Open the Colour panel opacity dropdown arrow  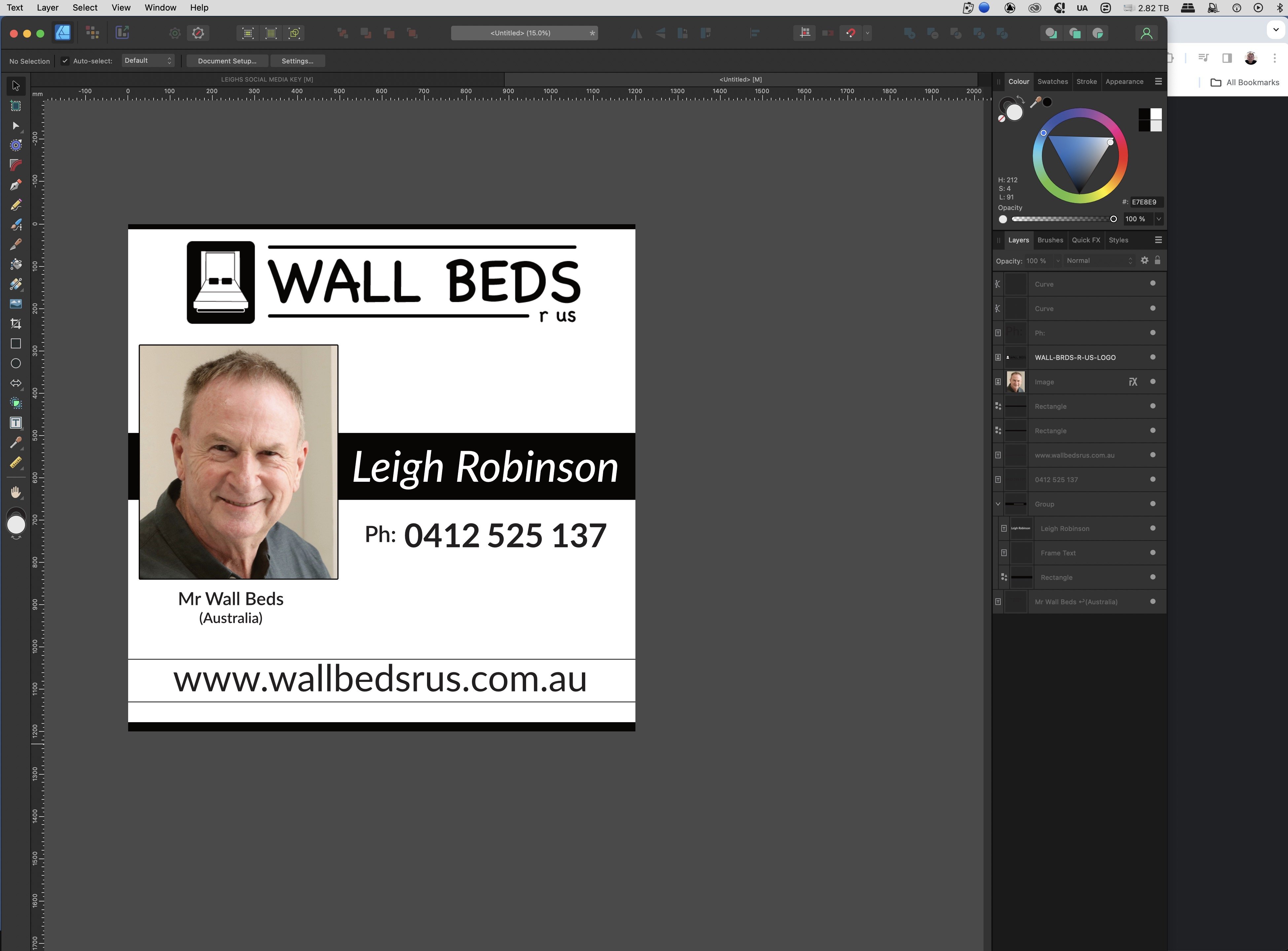pos(1159,219)
